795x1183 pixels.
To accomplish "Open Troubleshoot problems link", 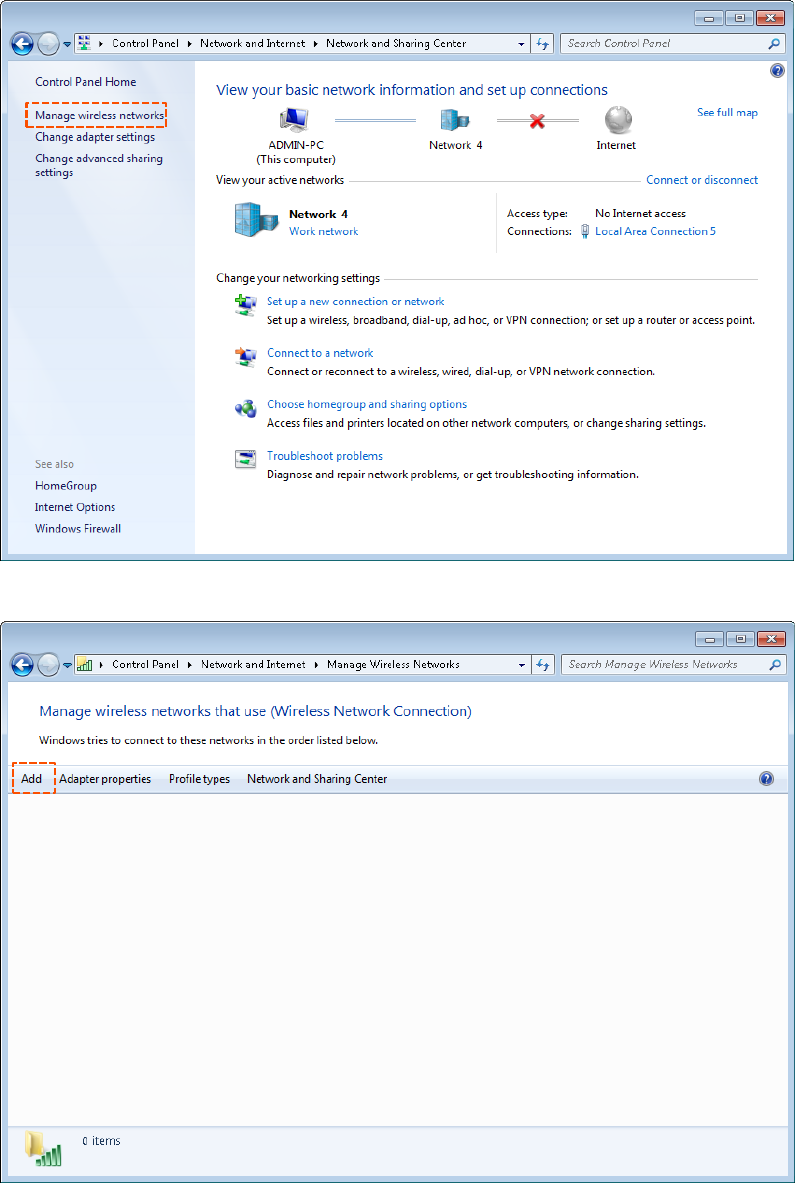I will click(324, 456).
